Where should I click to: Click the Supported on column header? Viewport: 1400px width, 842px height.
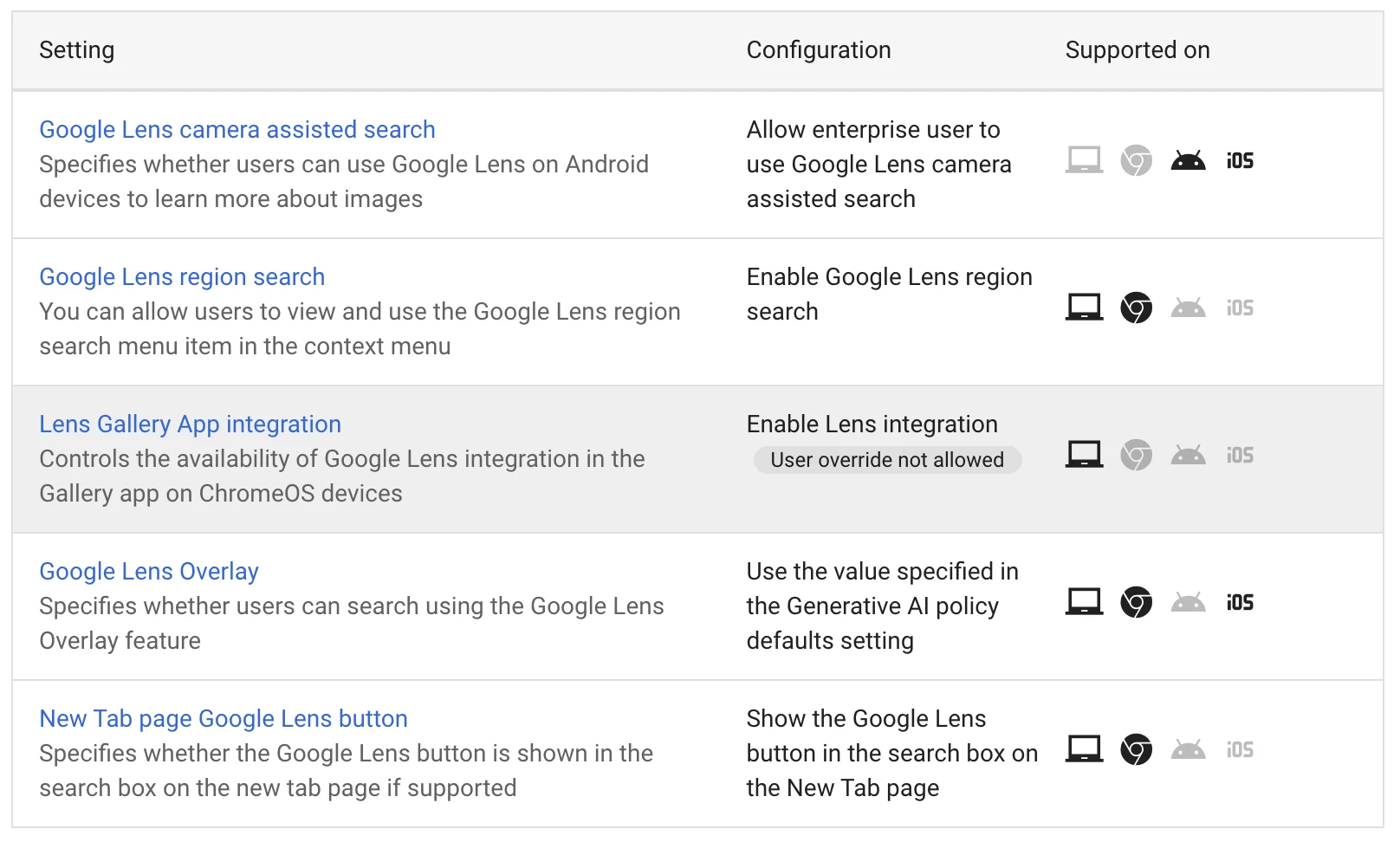(1137, 50)
